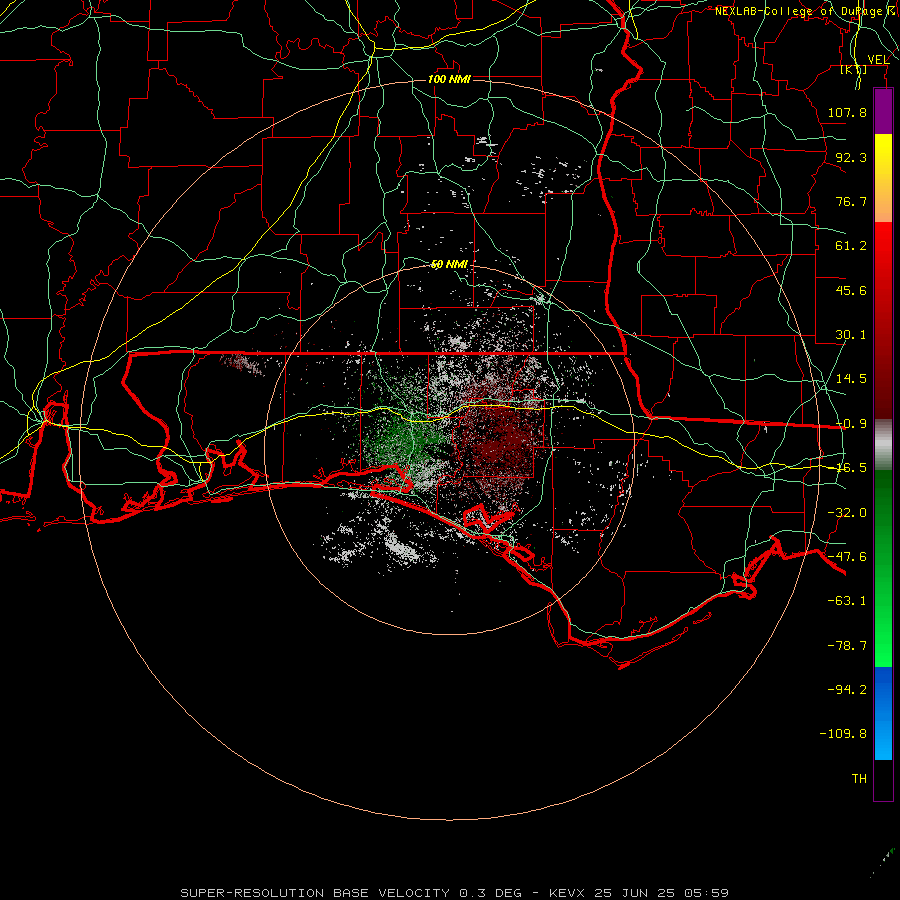The height and width of the screenshot is (900, 900).
Task: Click the 14.5 legend value
Action: [x=851, y=379]
